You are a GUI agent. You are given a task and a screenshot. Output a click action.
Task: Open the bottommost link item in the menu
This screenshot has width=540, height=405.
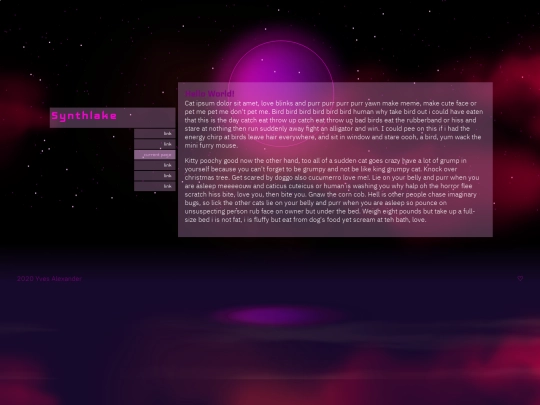click(x=155, y=186)
